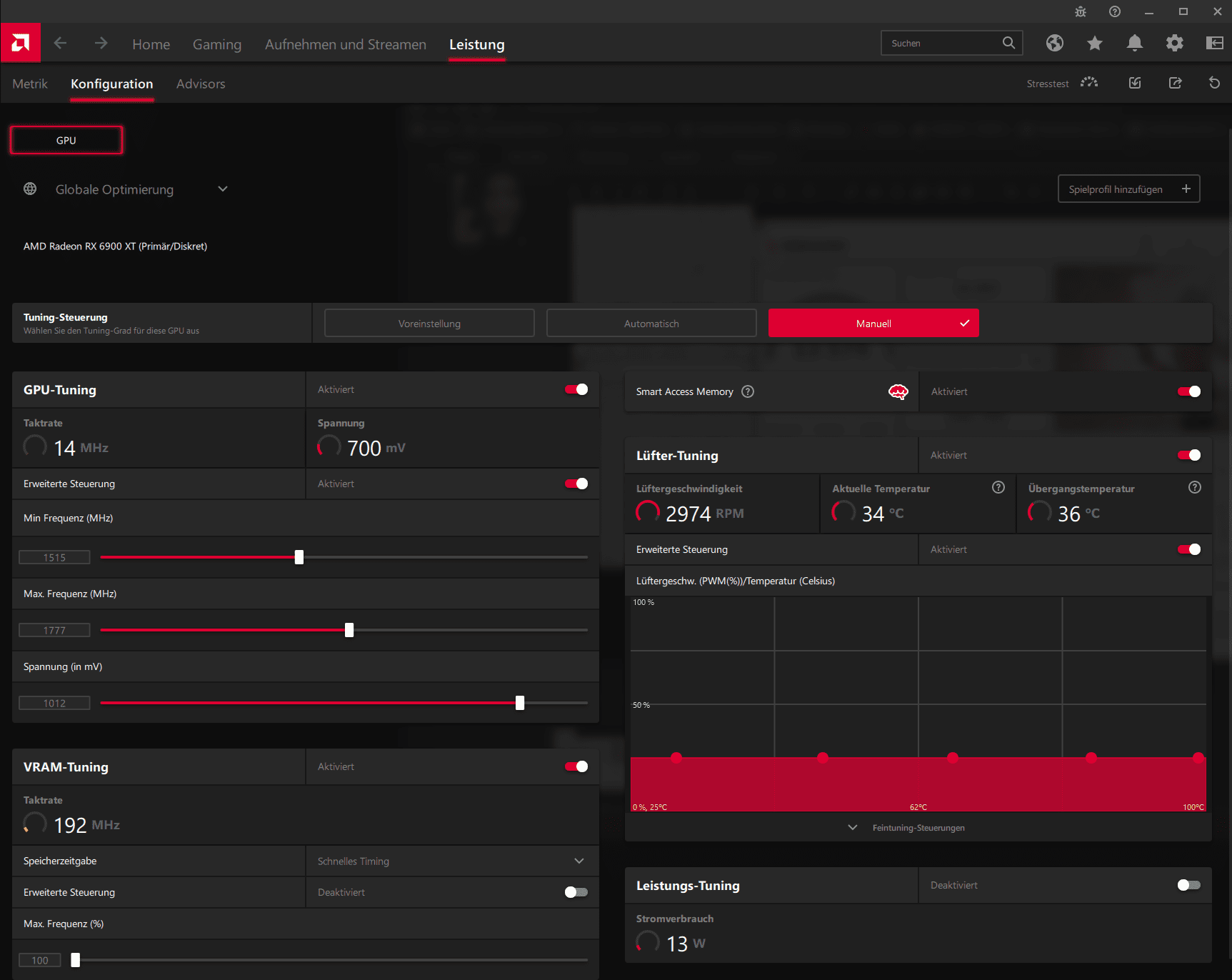Toggle GPU Erweiterte Steuerung switch
The width and height of the screenshot is (1232, 980).
(x=576, y=484)
